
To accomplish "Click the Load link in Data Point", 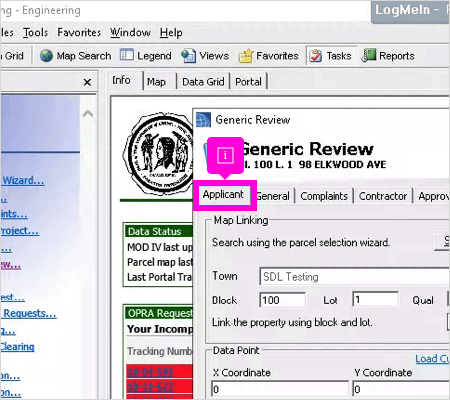I will coord(432,359).
